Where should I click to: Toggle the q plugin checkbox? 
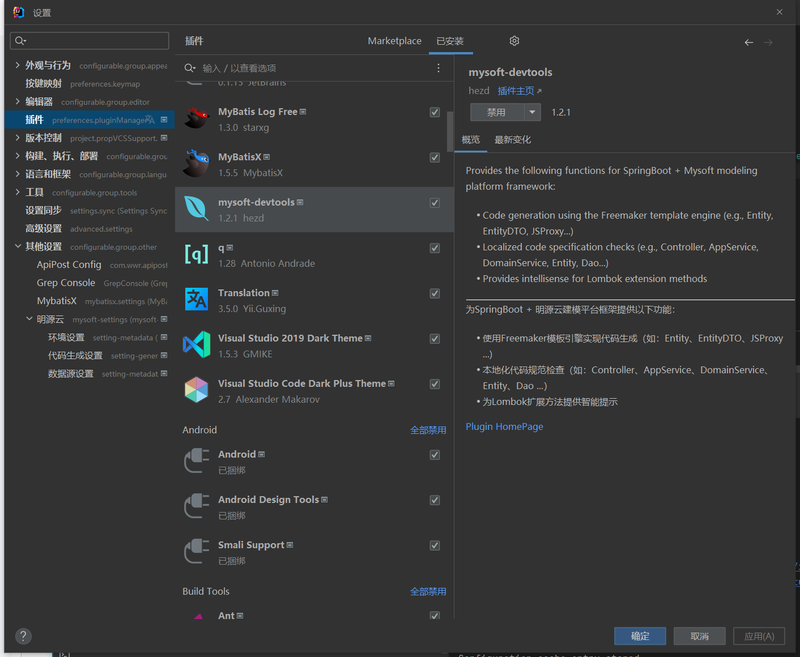(435, 248)
